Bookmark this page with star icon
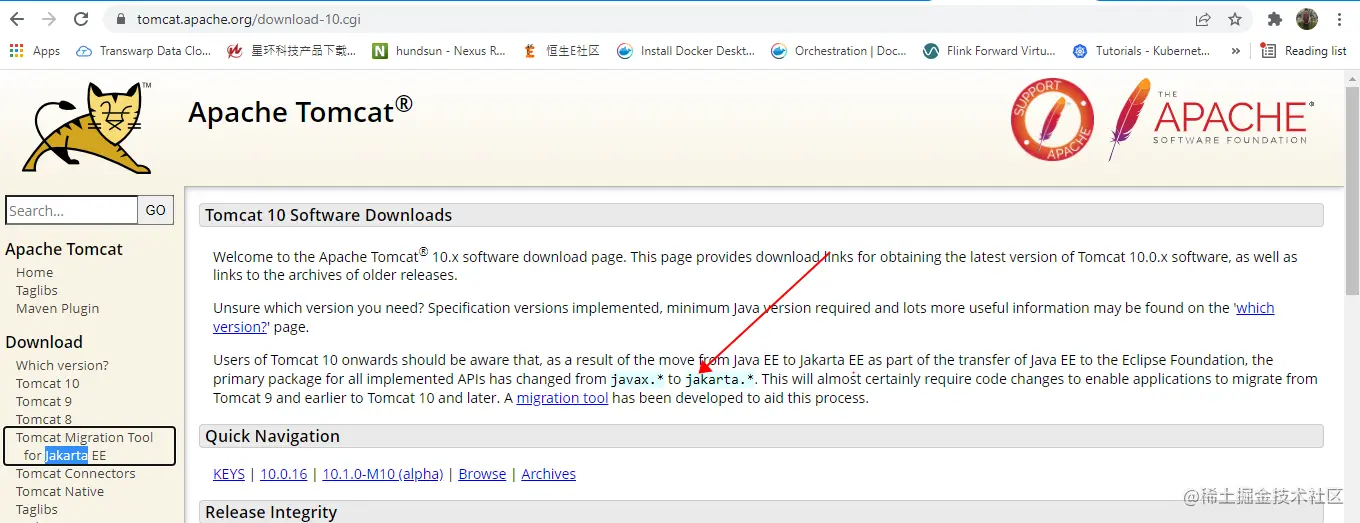The image size is (1360, 523). tap(1235, 19)
